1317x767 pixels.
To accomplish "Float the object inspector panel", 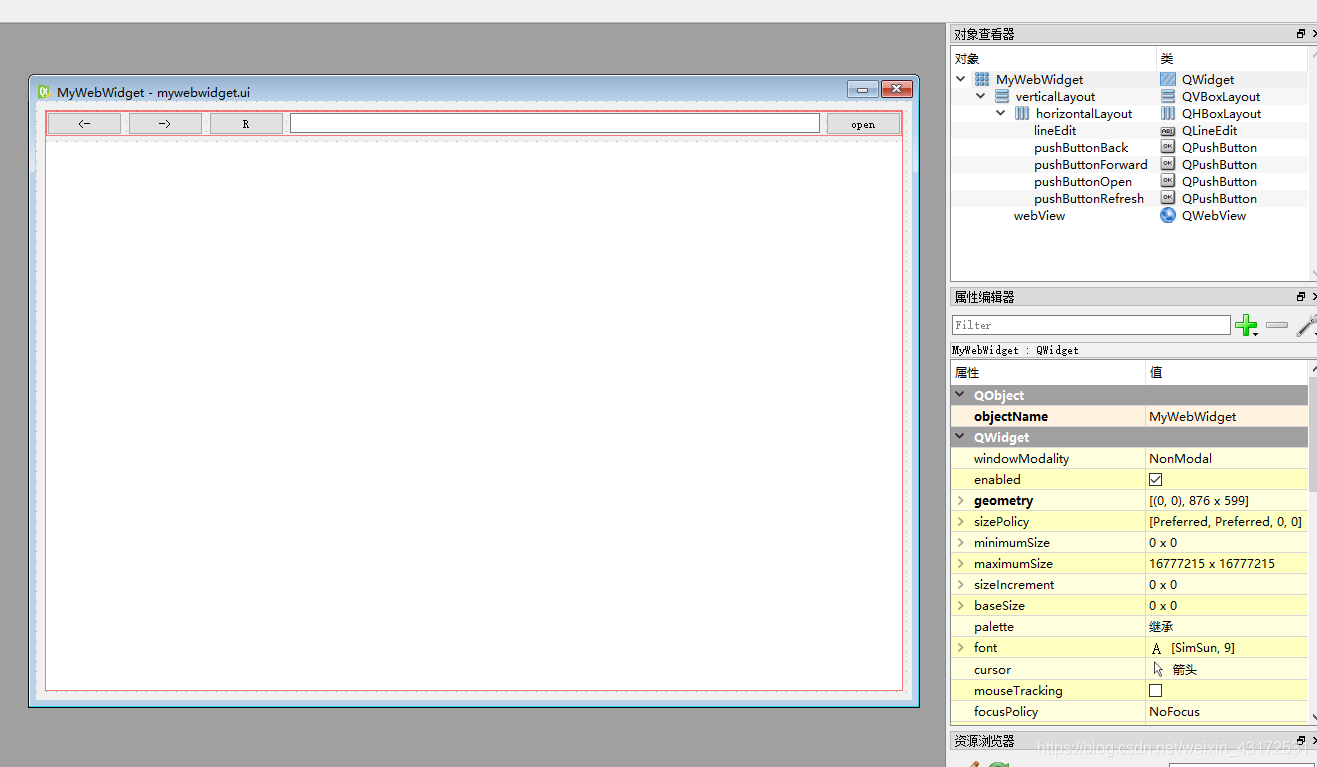I will coord(1301,33).
